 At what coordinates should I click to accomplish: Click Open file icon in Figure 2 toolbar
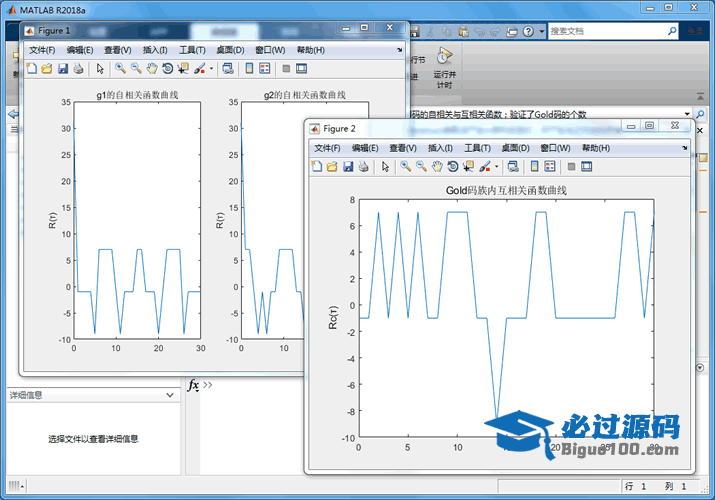click(332, 167)
